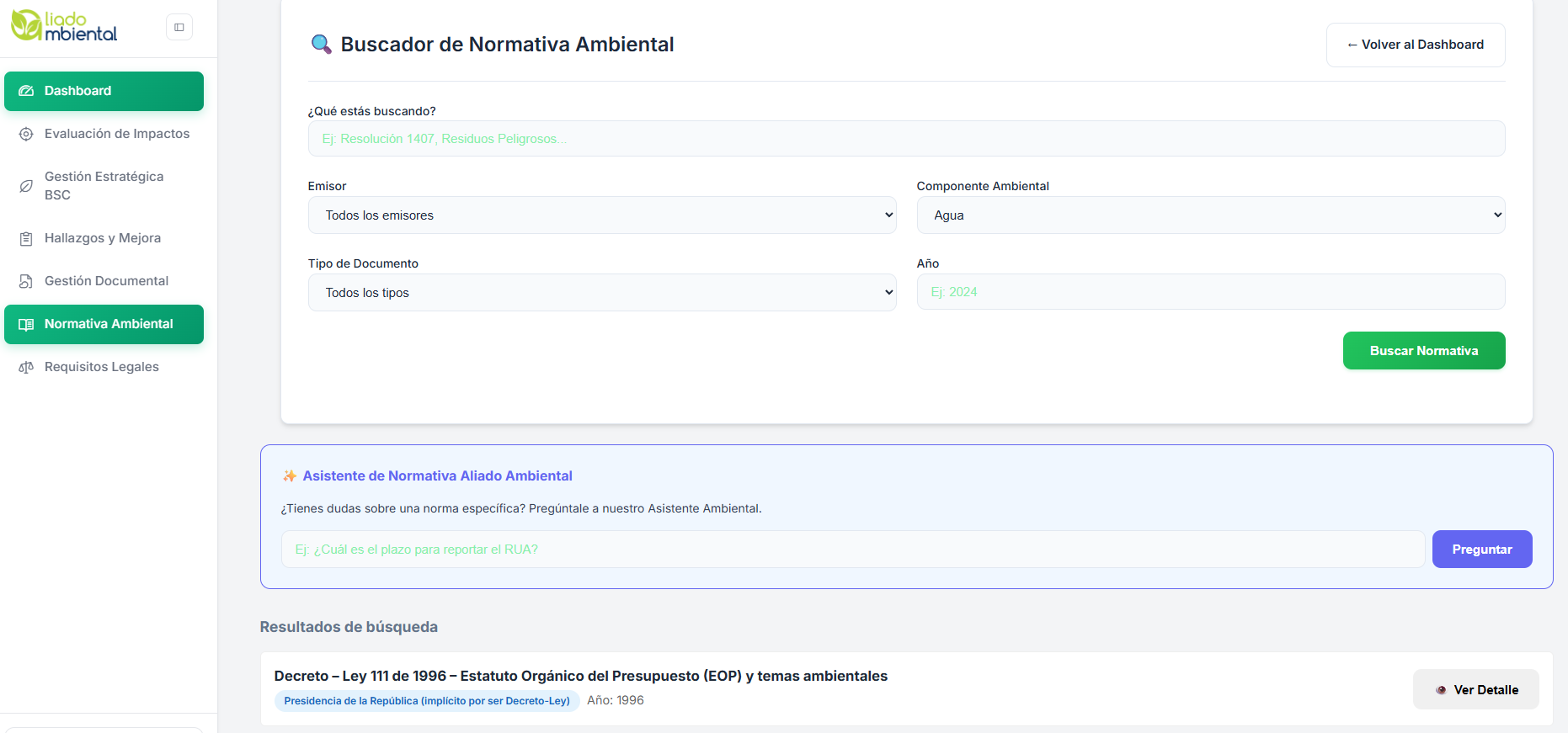Click the Evaluación de Impactos target icon
Screen dimensions: 1568x733
[26, 134]
